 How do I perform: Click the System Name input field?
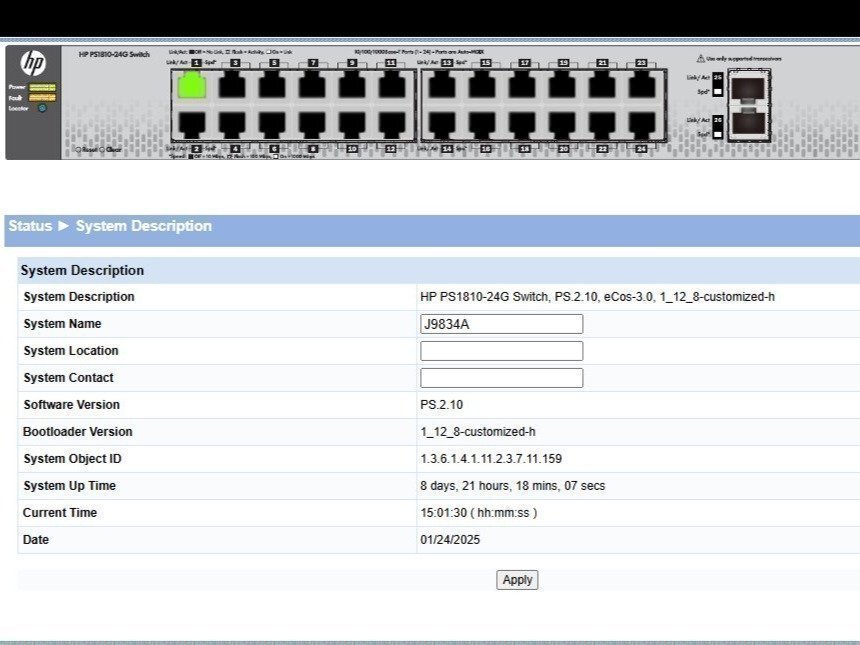click(501, 324)
